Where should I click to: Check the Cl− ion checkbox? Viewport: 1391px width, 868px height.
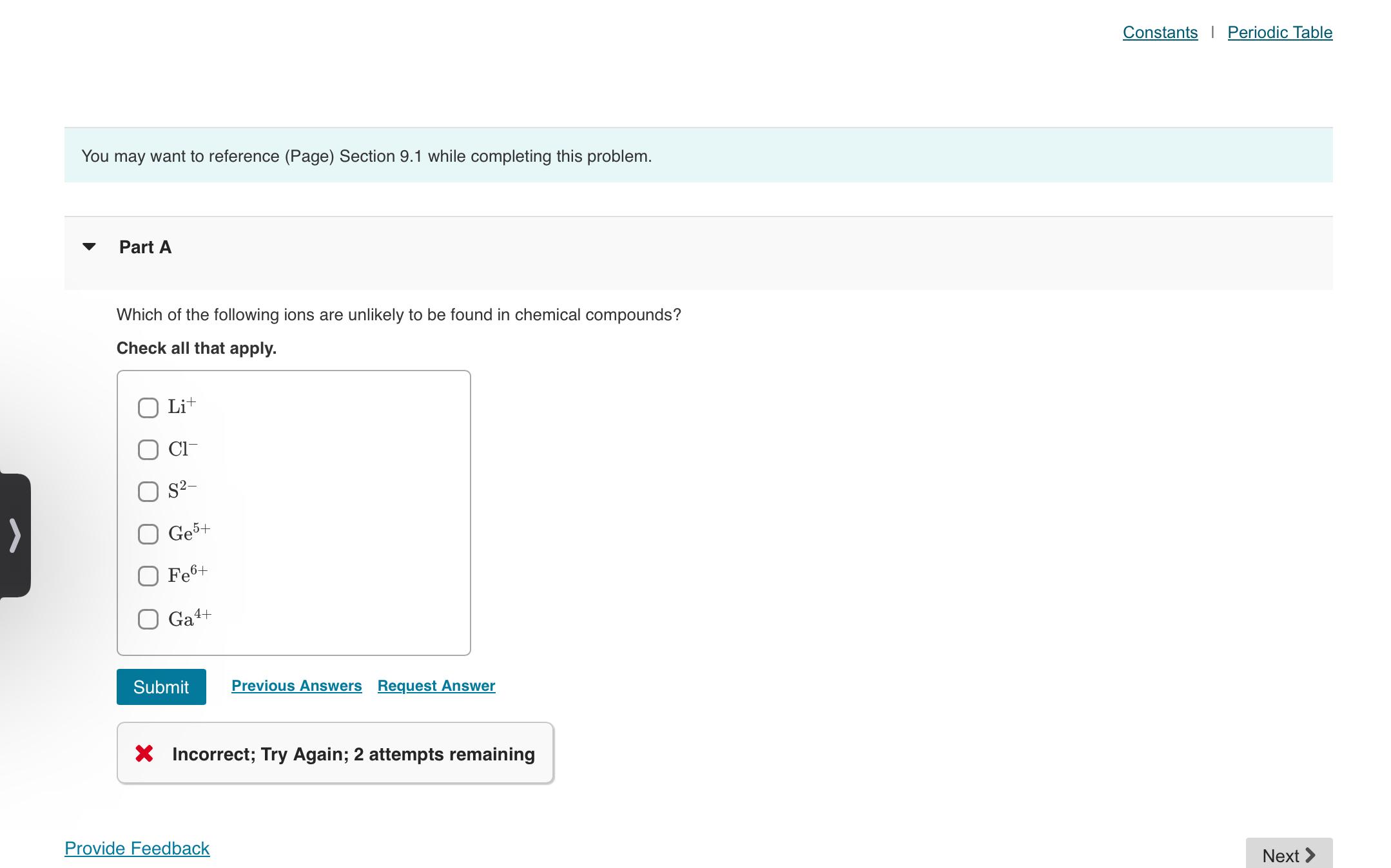tap(148, 449)
